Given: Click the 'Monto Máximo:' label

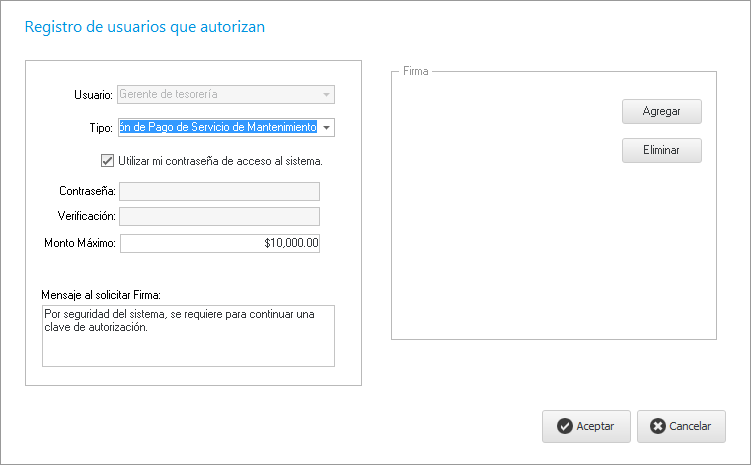Looking at the screenshot, I should (80, 243).
